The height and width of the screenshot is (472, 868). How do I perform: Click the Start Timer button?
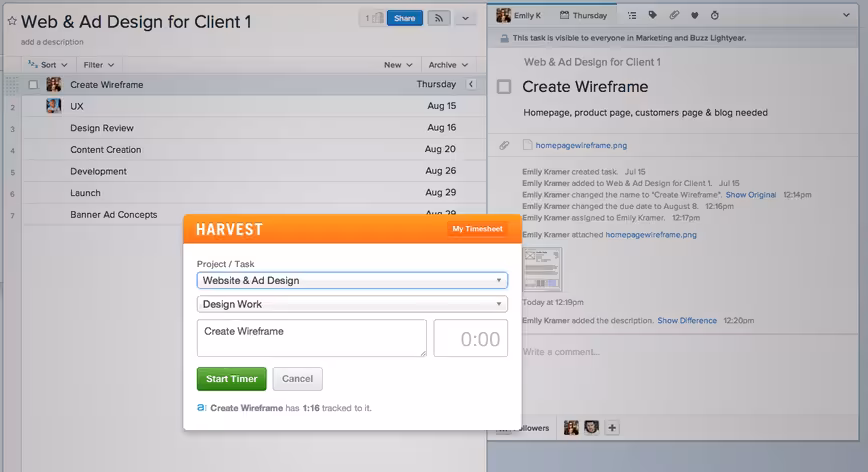231,379
